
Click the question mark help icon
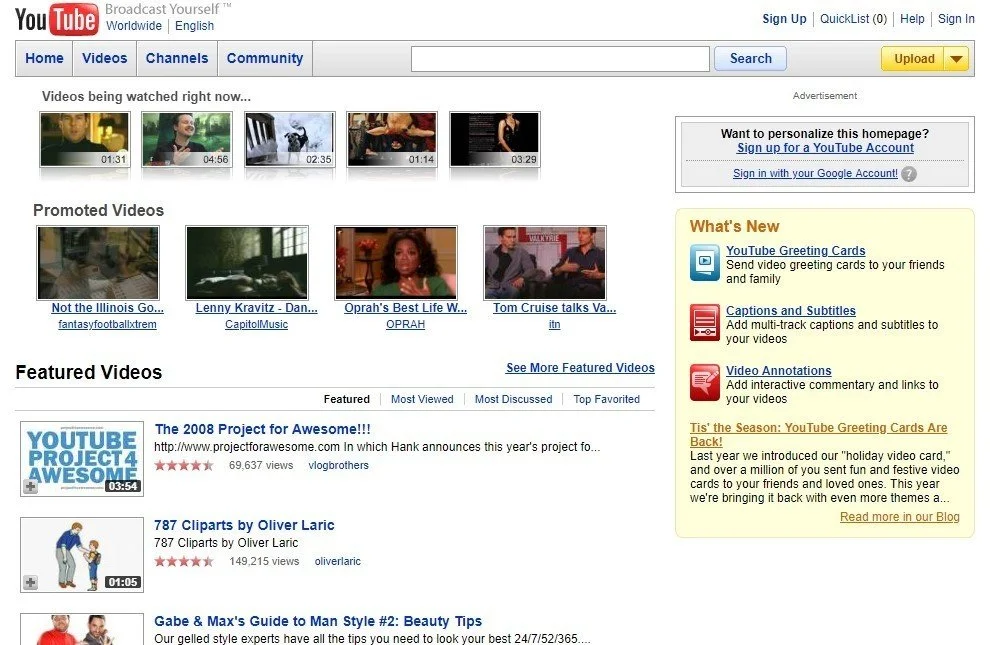909,174
